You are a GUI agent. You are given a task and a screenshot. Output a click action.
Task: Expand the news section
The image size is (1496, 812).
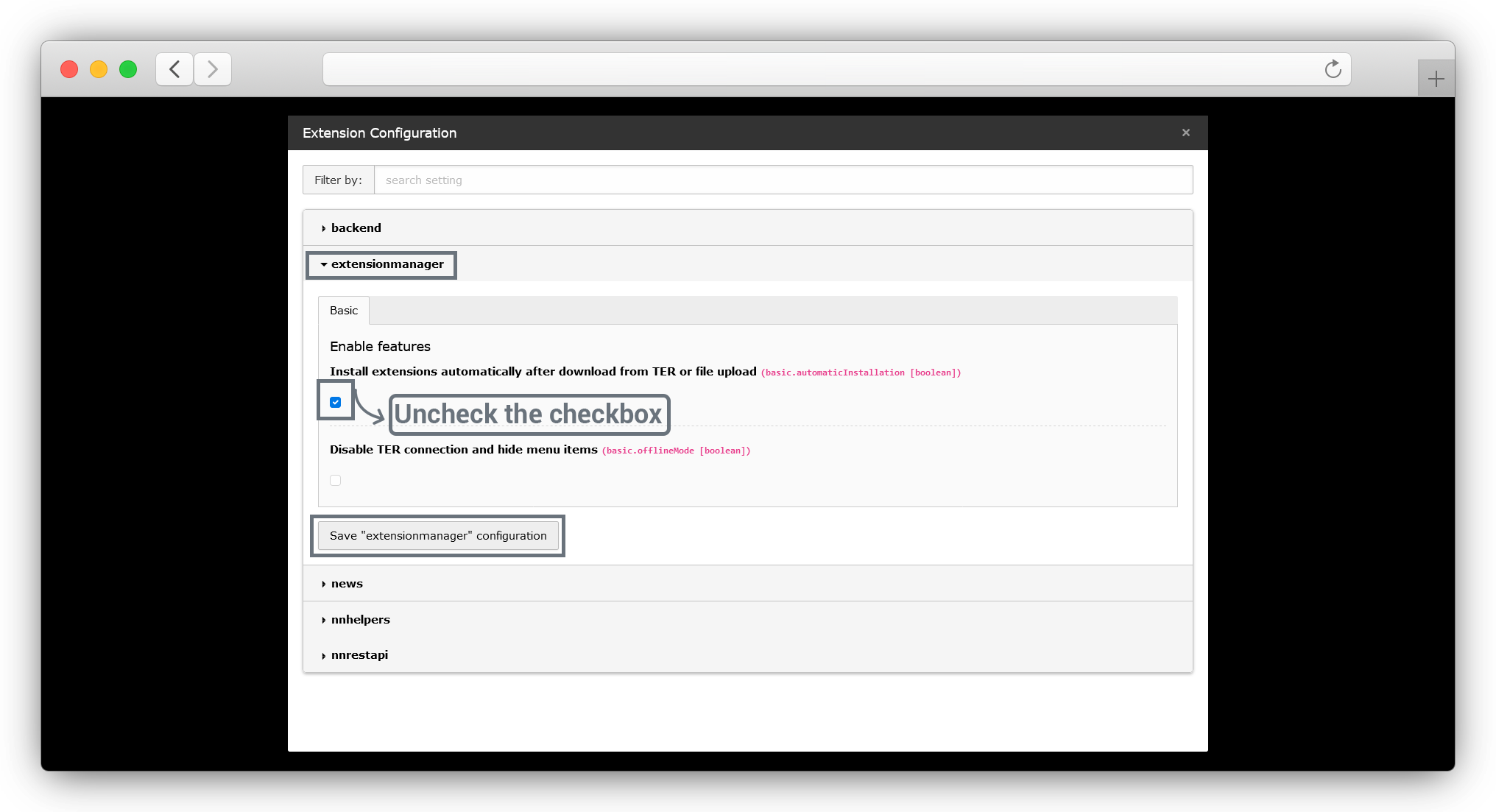coord(347,584)
